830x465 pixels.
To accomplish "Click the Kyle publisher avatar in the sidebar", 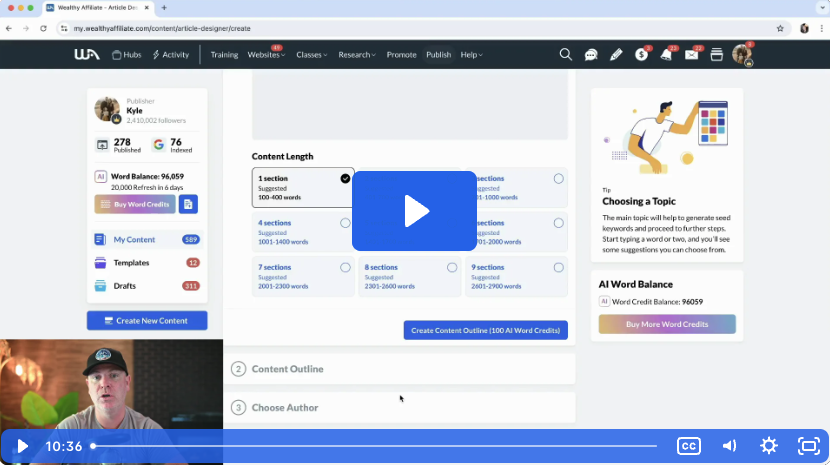I will [x=107, y=110].
